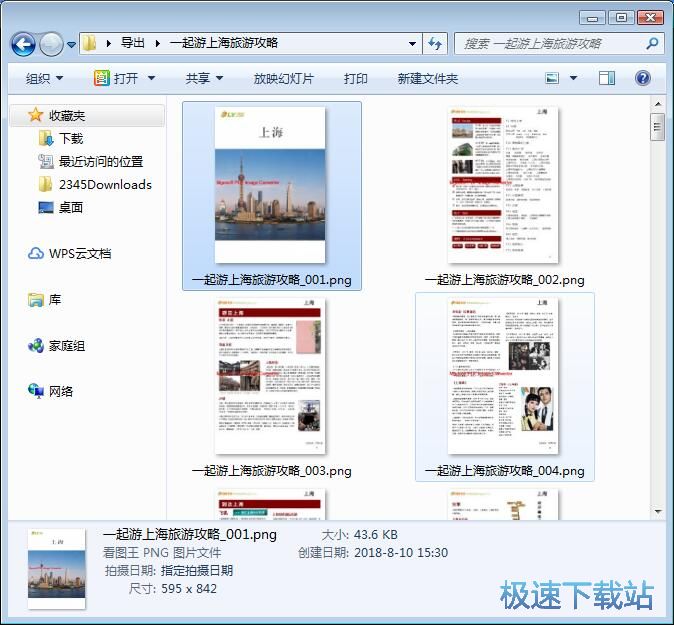
Task: Select thumbnail of 一起游上海旅游攻略_001.png
Action: click(270, 185)
